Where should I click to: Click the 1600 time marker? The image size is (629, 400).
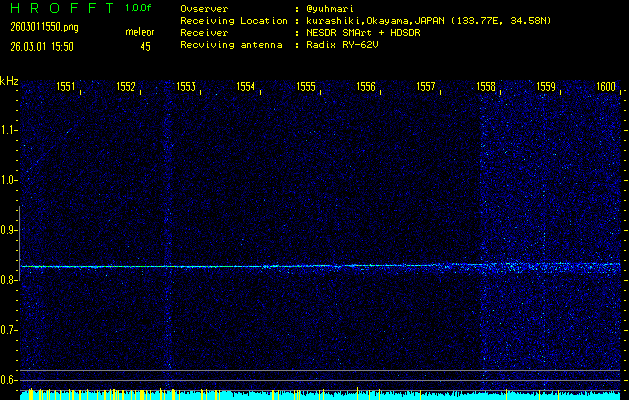(x=606, y=87)
